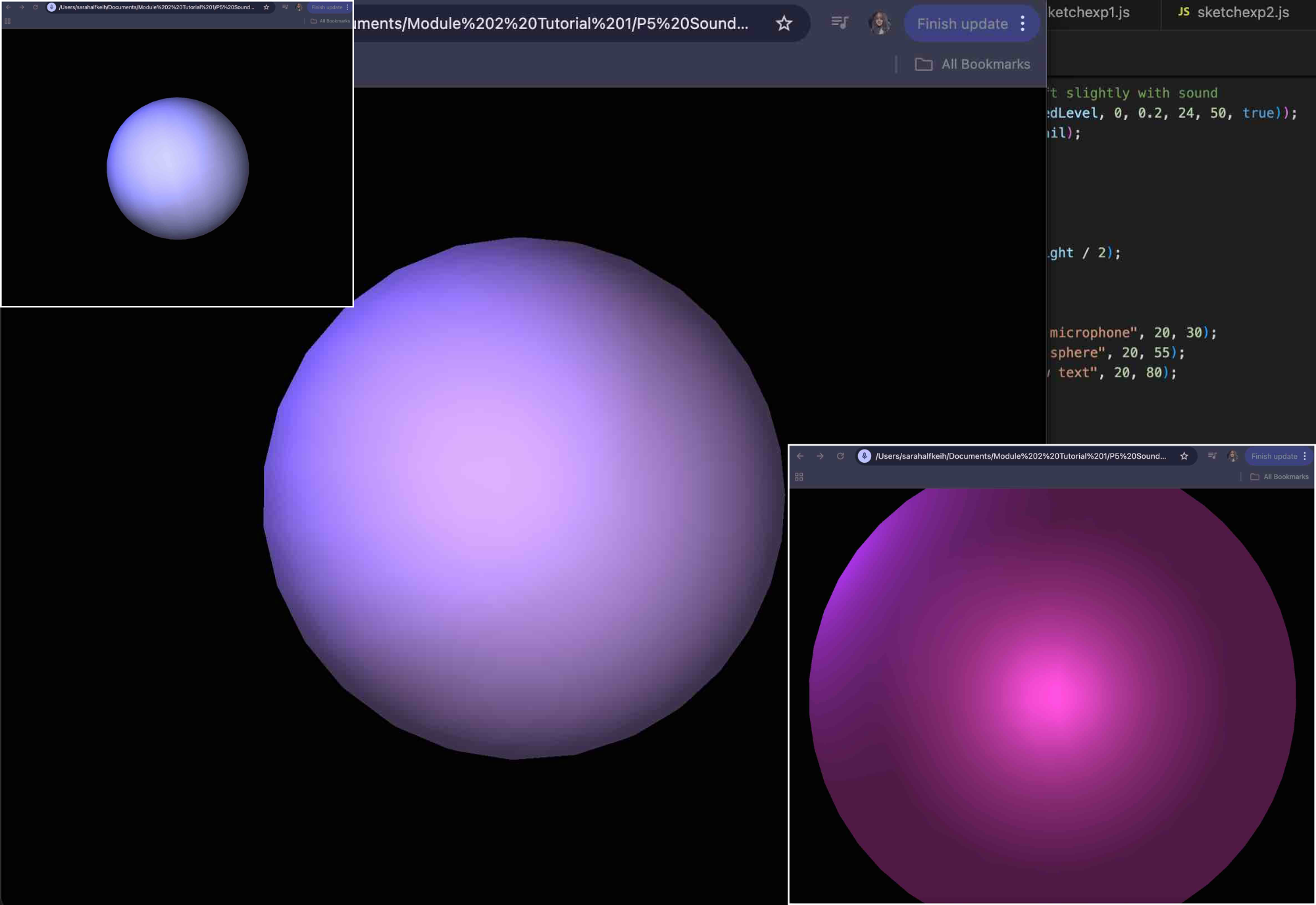1316x905 pixels.
Task: Open media controls in pink-sphere browser
Action: [x=1212, y=455]
